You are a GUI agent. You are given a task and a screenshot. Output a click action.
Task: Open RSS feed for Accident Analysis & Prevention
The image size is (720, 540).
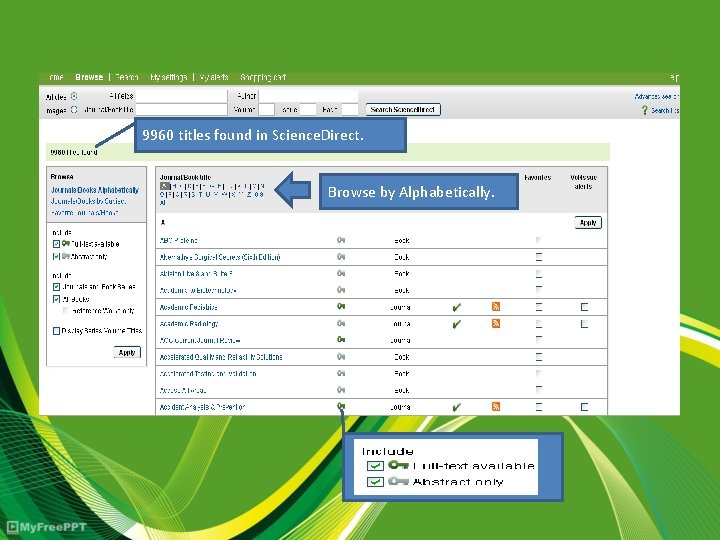495,406
